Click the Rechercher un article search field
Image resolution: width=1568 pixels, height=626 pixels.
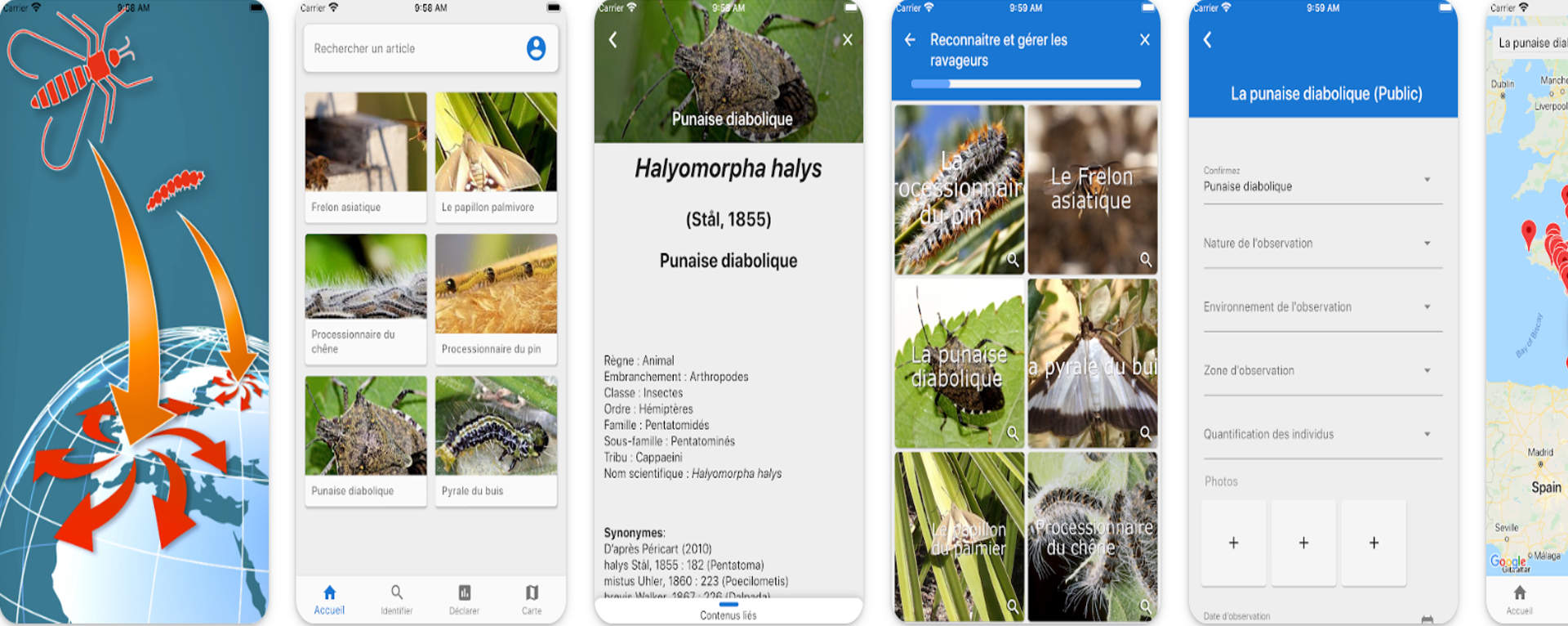(431, 48)
